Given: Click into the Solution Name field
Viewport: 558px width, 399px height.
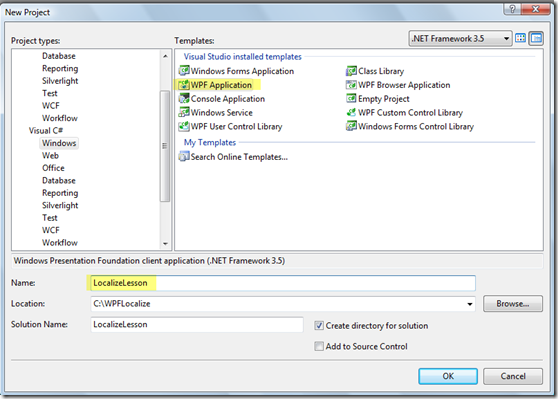Looking at the screenshot, I should click(197, 324).
